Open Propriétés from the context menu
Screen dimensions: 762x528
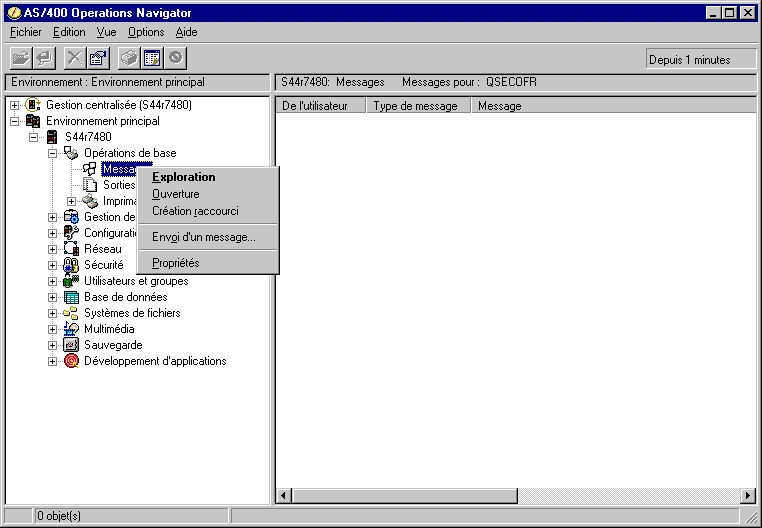click(208, 263)
